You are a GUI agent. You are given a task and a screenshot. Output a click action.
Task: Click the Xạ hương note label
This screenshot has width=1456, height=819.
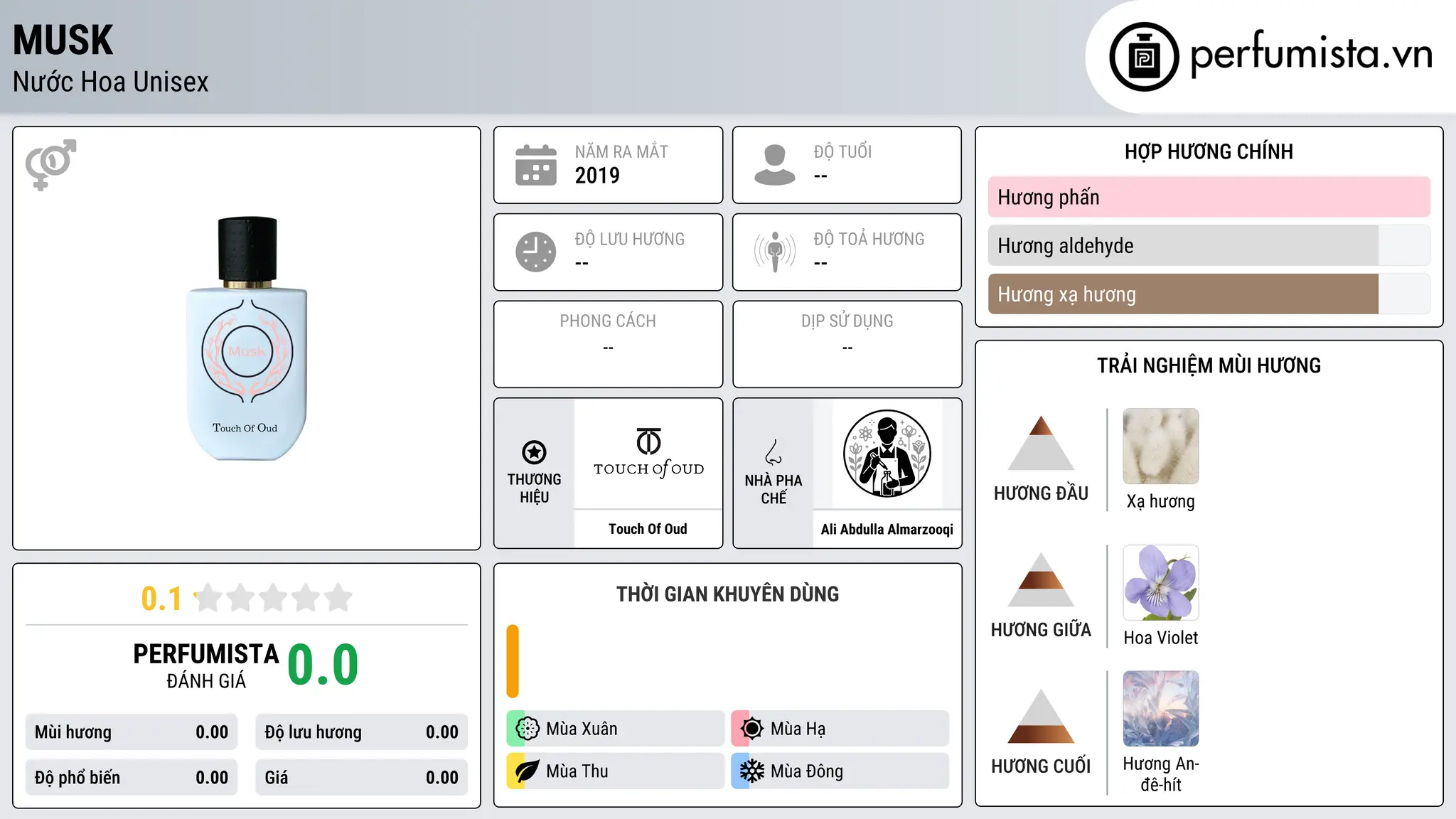coord(1161,502)
